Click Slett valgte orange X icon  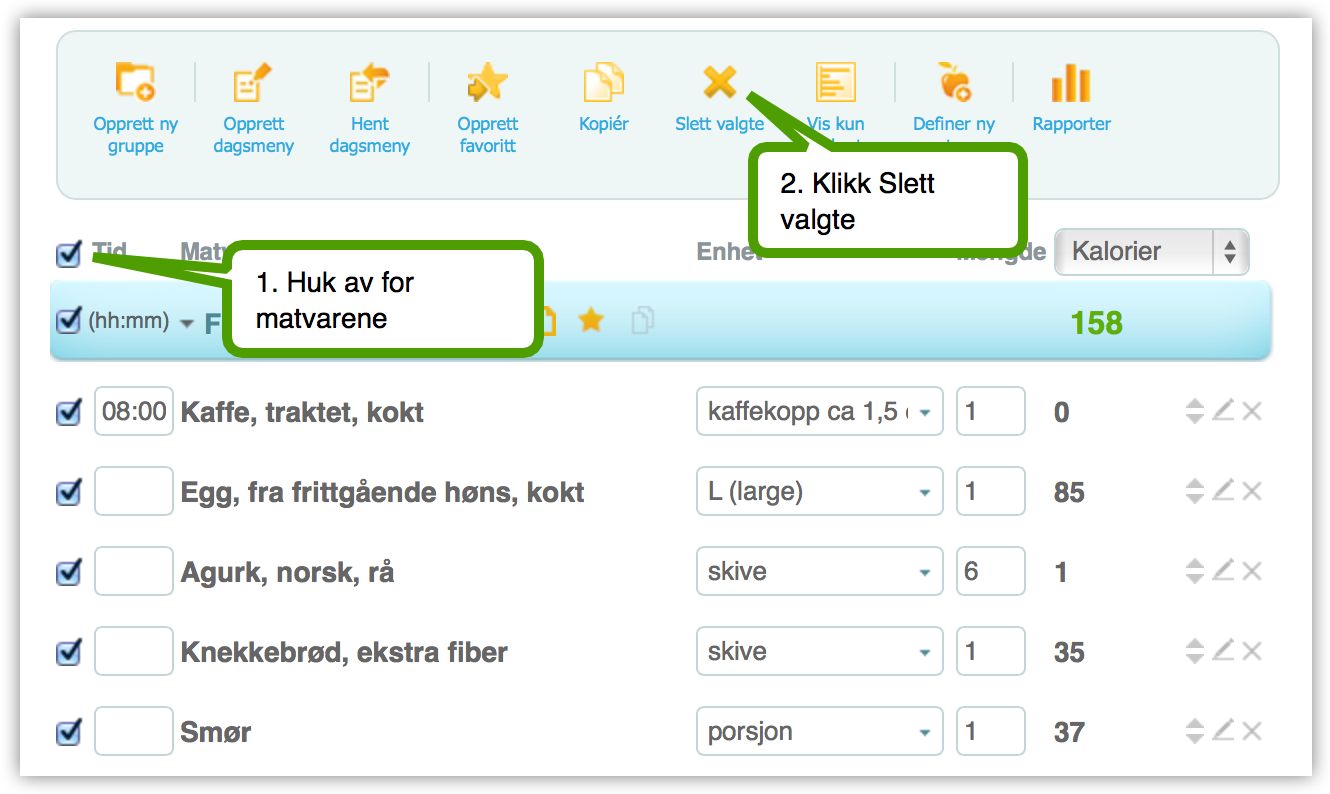coord(719,83)
